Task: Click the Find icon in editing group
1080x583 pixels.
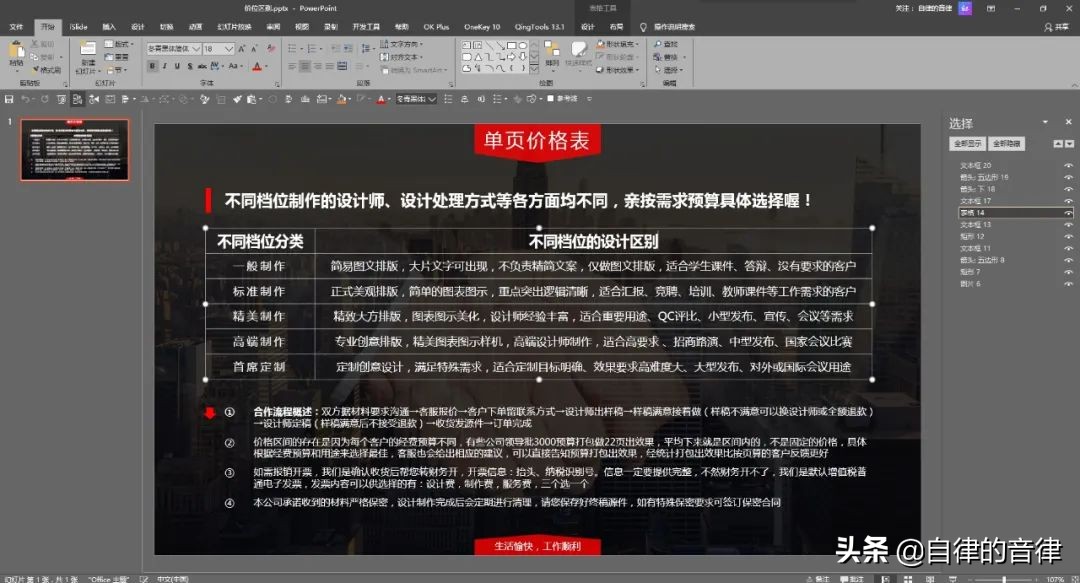Action: coord(665,44)
